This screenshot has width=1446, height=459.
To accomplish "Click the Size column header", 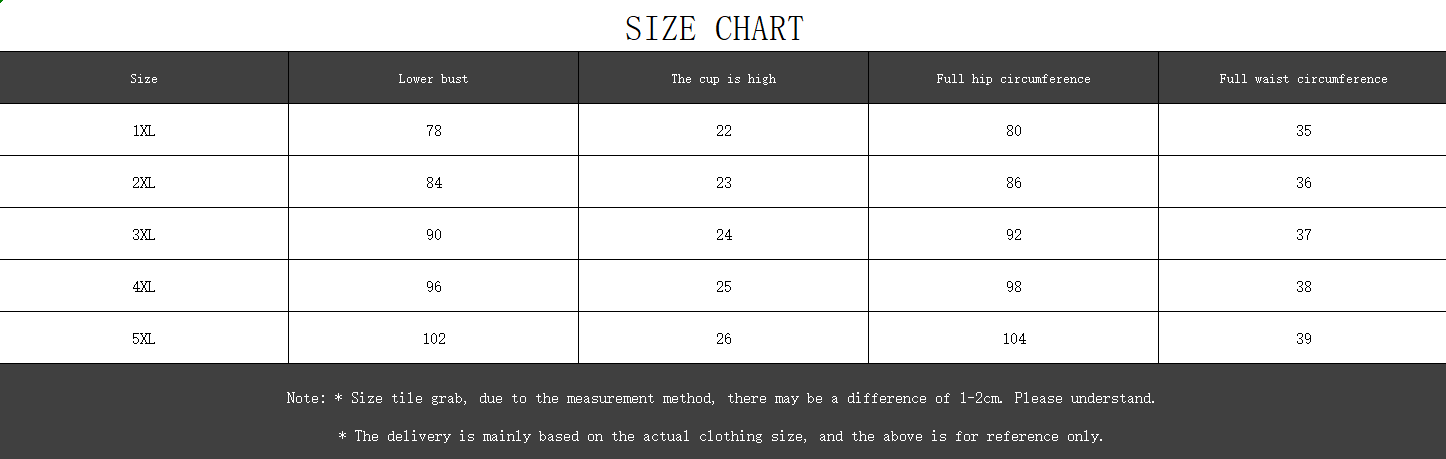I will pos(144,79).
